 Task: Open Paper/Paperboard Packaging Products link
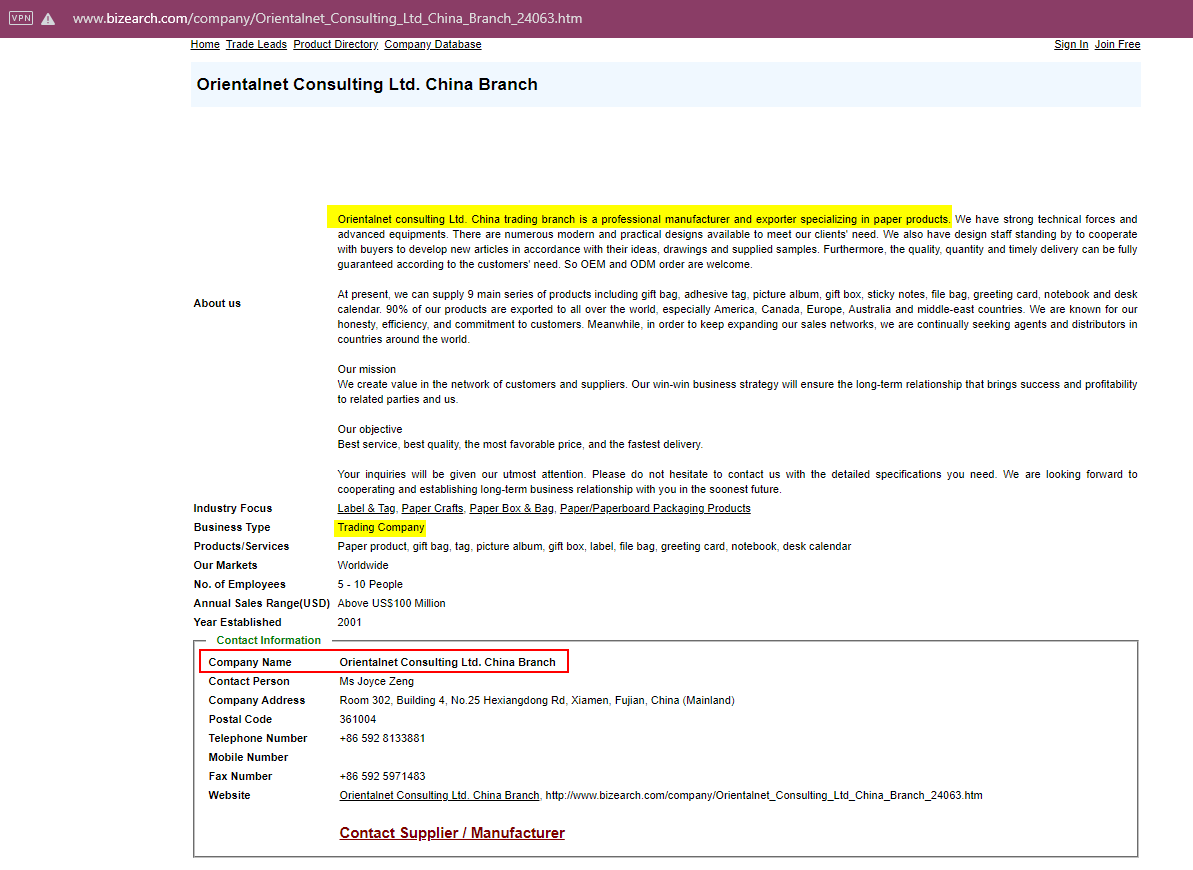coord(655,508)
